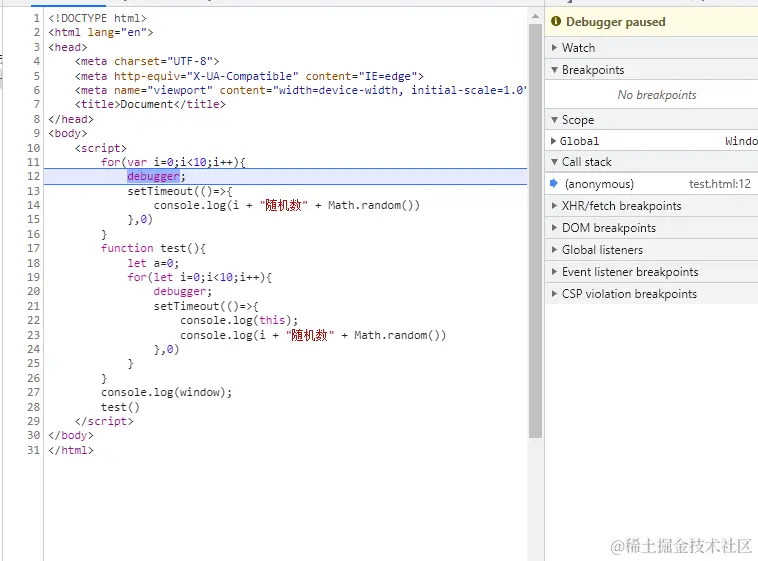Screen dimensions: 758x561
Task: Collapse the Breakpoints section
Action: (651, 70)
